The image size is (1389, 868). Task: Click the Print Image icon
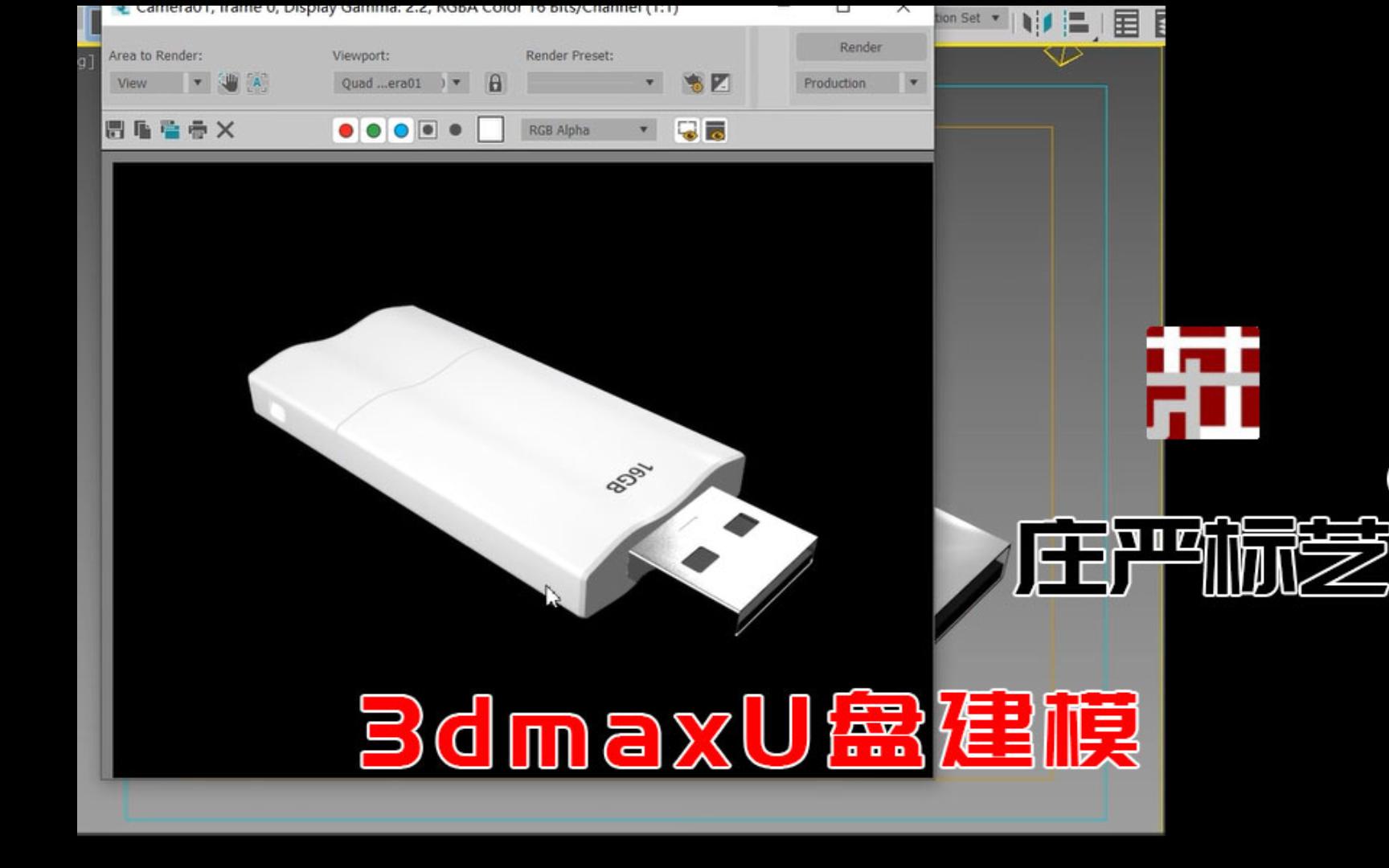(x=198, y=130)
